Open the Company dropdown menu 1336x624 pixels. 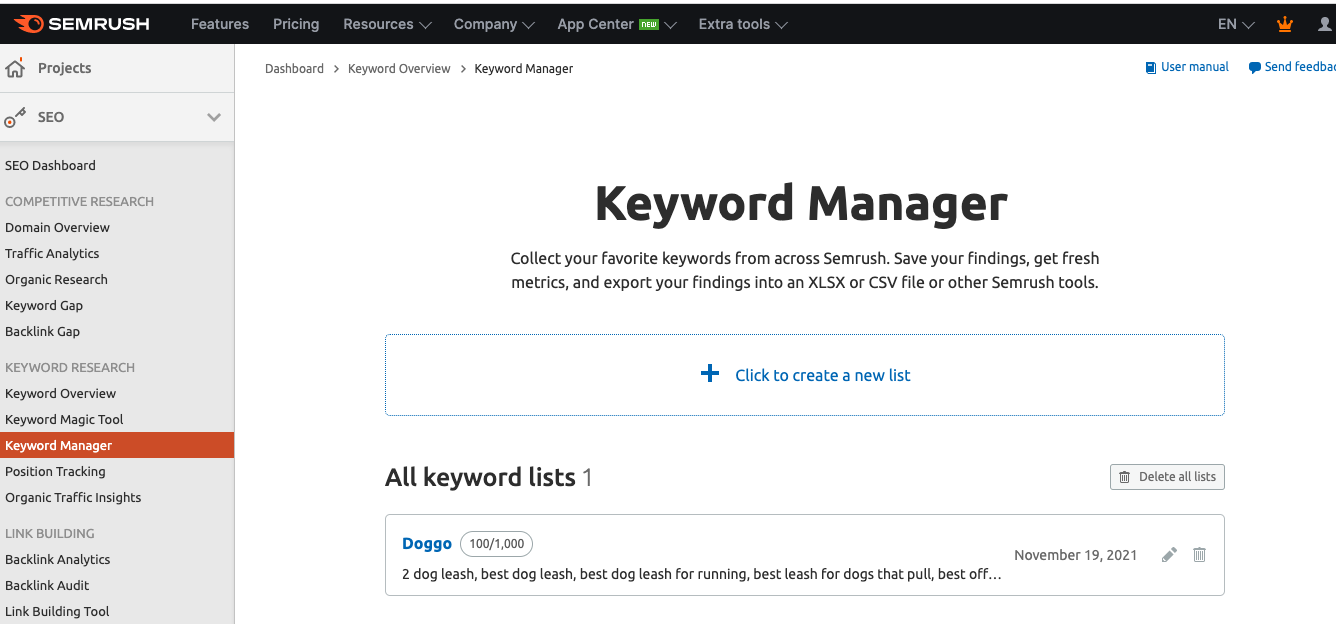pyautogui.click(x=494, y=24)
